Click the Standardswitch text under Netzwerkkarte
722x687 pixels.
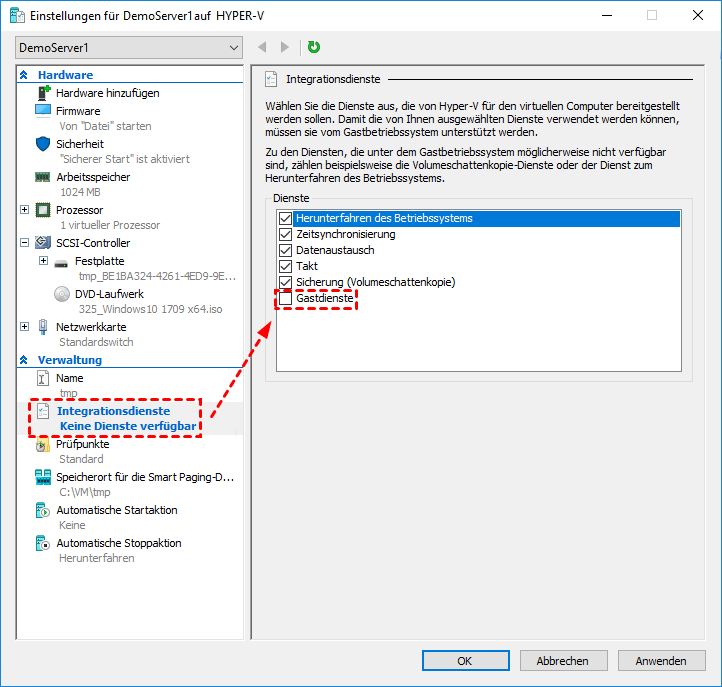(x=96, y=342)
